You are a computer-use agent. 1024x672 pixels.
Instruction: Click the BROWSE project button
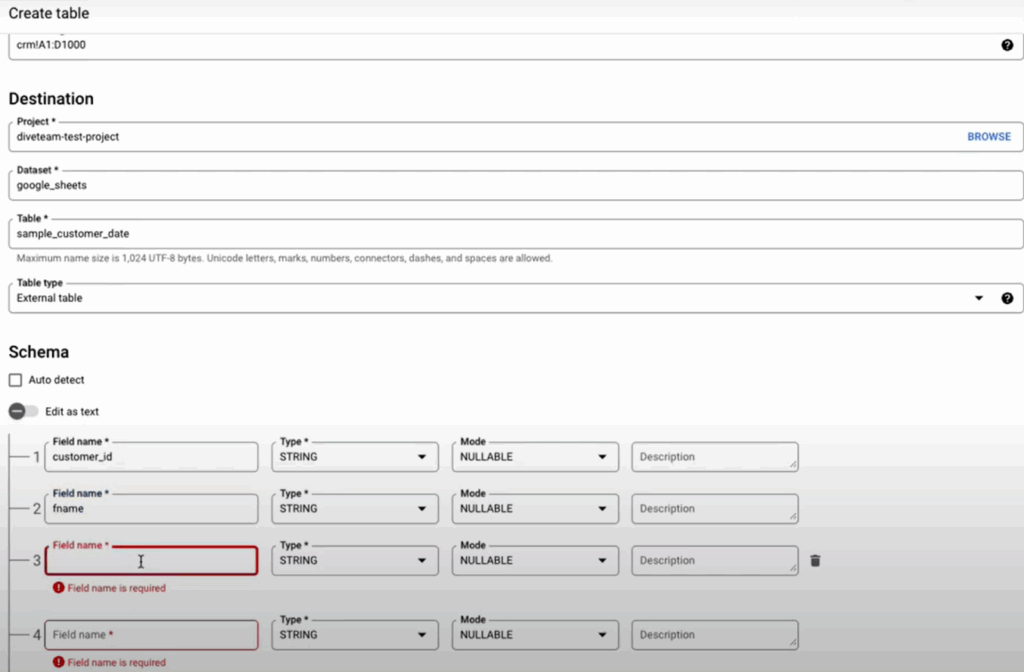988,137
